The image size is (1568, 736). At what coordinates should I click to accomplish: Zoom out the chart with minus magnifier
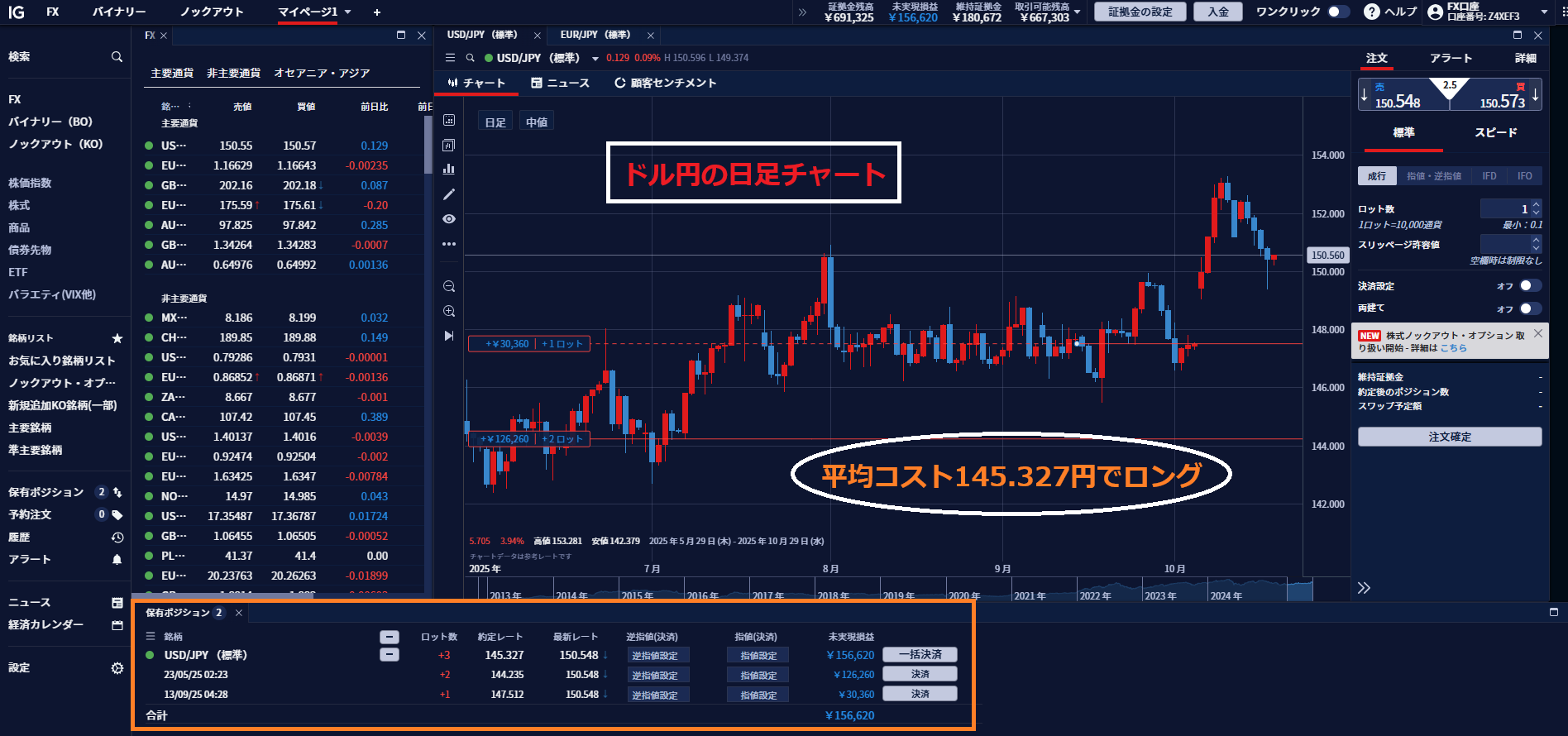click(449, 287)
